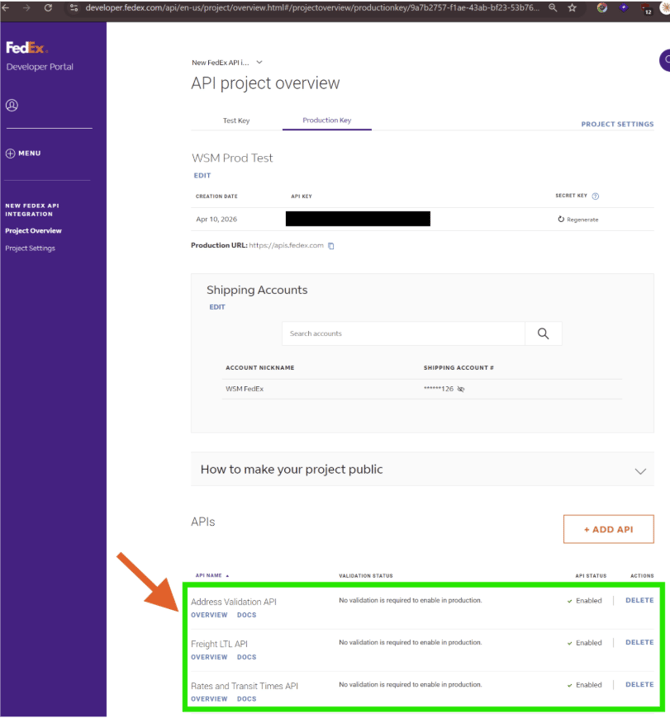Click the browser back arrow
Image resolution: width=670 pixels, height=718 pixels.
coord(5,8)
